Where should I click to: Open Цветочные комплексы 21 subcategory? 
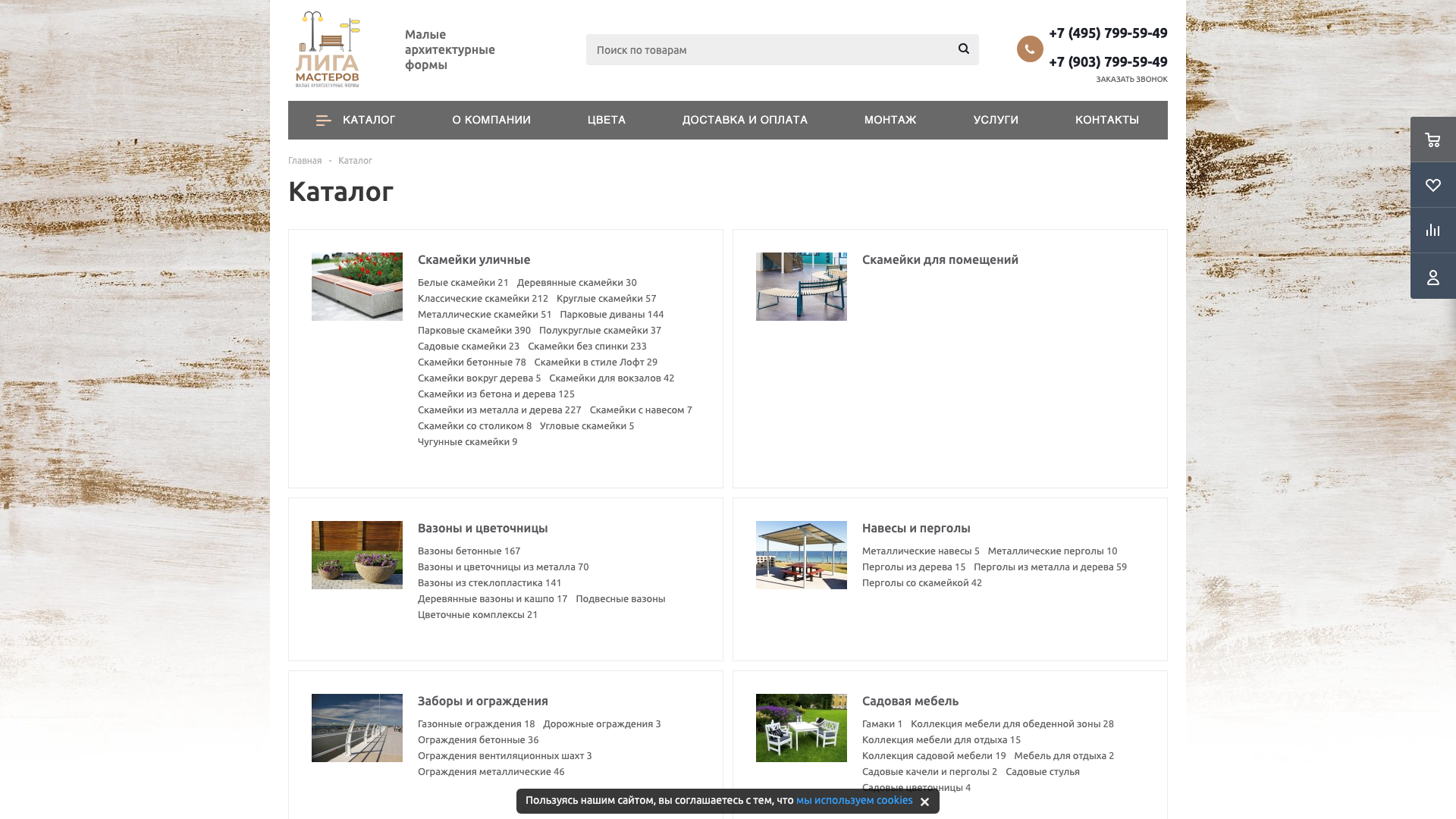(478, 614)
